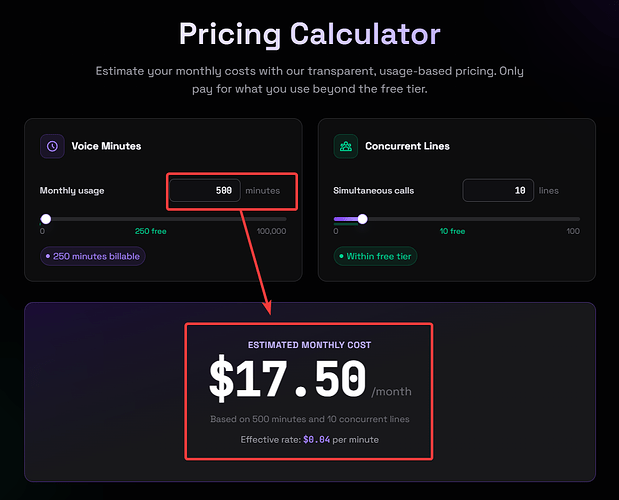The image size is (619, 500).
Task: Click the Voice Minutes slider handle
Action: [46, 218]
